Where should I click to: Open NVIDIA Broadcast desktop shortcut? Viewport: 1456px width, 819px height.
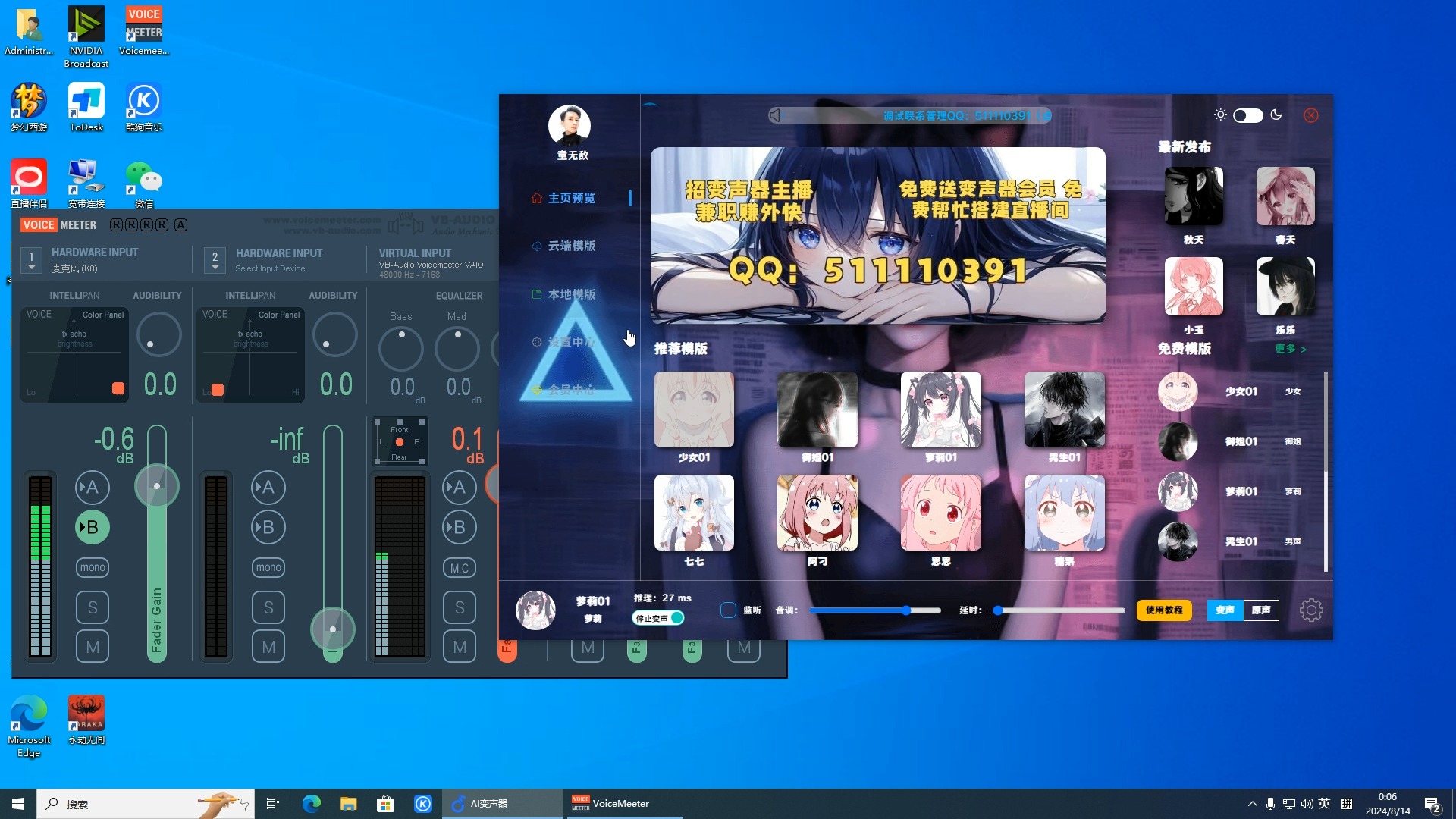pyautogui.click(x=86, y=36)
